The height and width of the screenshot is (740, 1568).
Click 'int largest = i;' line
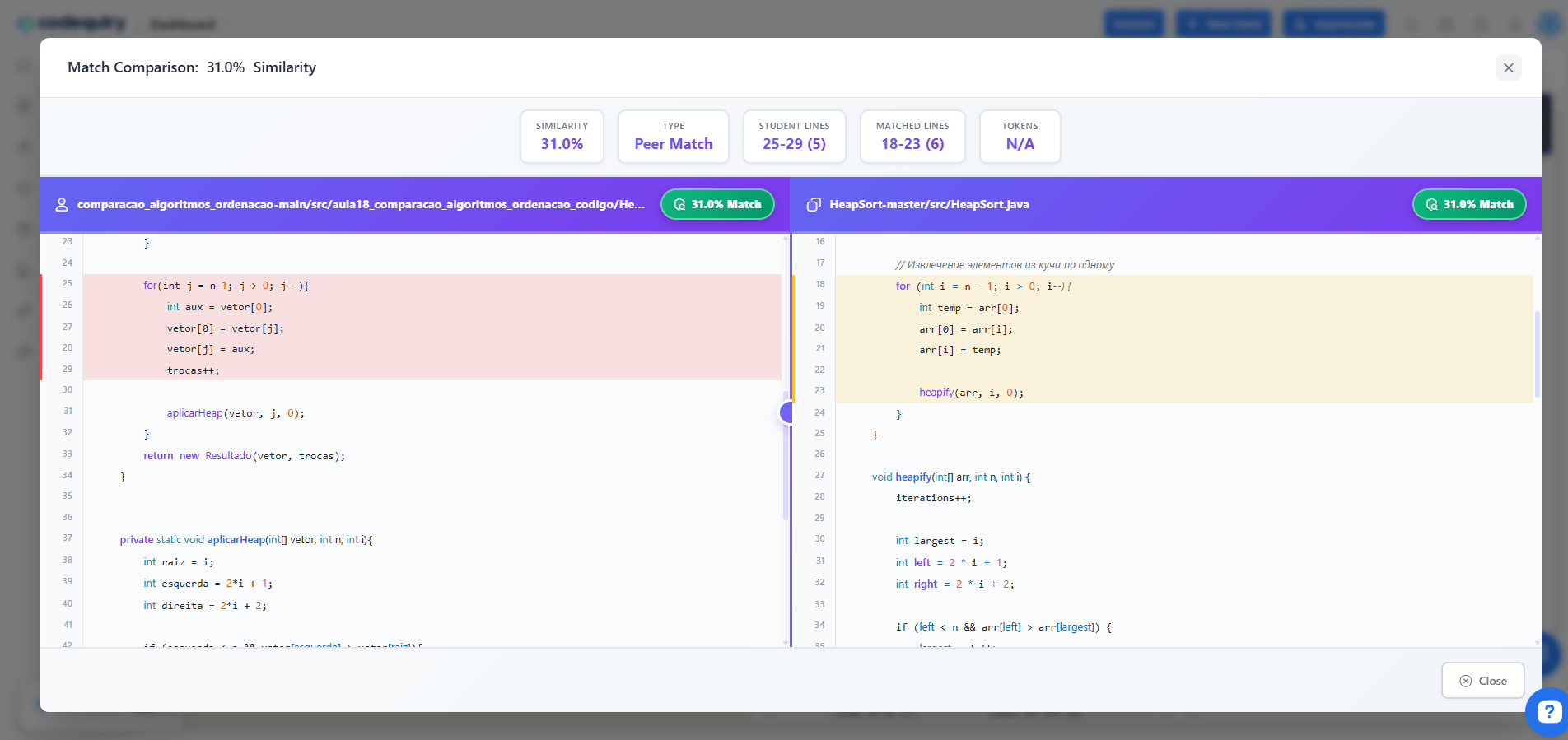point(940,541)
